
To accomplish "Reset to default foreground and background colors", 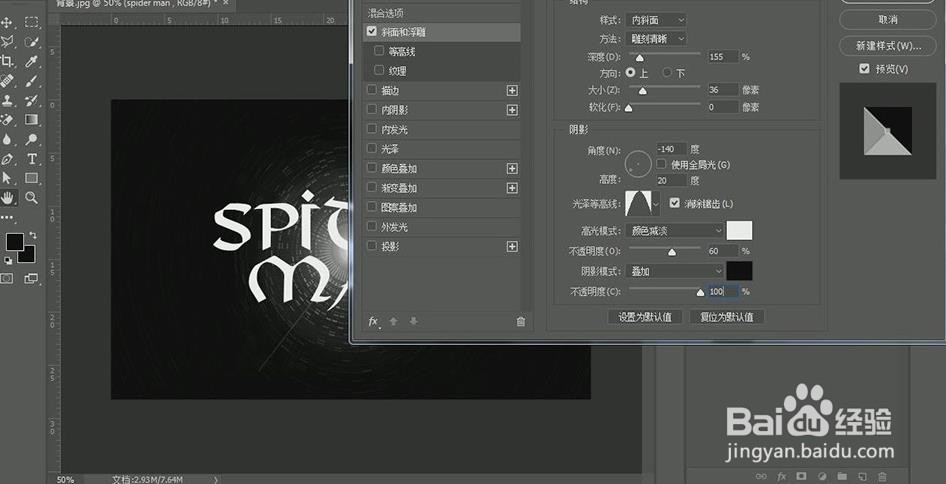I will (8, 261).
